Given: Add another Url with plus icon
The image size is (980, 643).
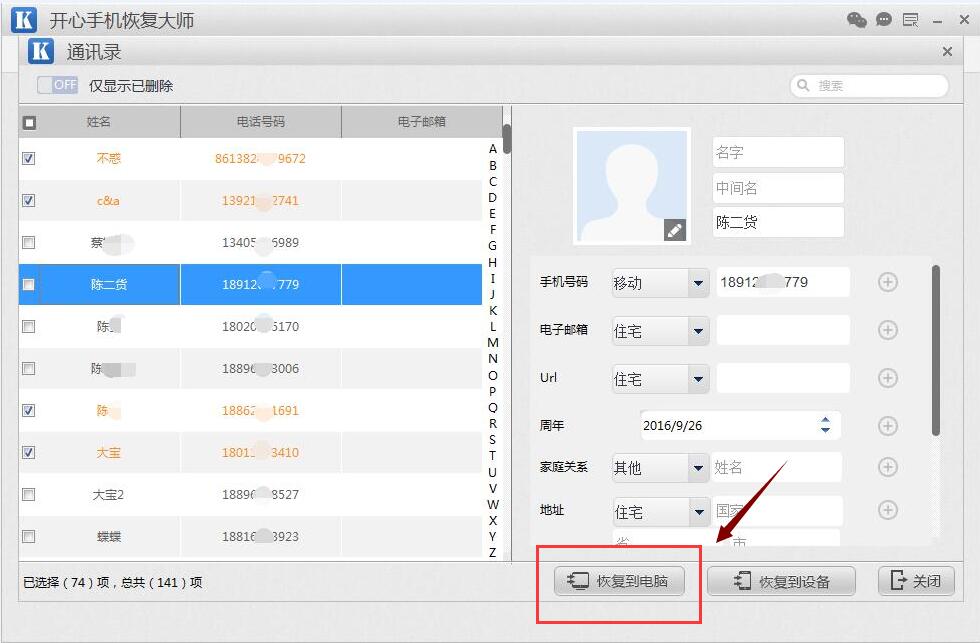Looking at the screenshot, I should pyautogui.click(x=888, y=378).
